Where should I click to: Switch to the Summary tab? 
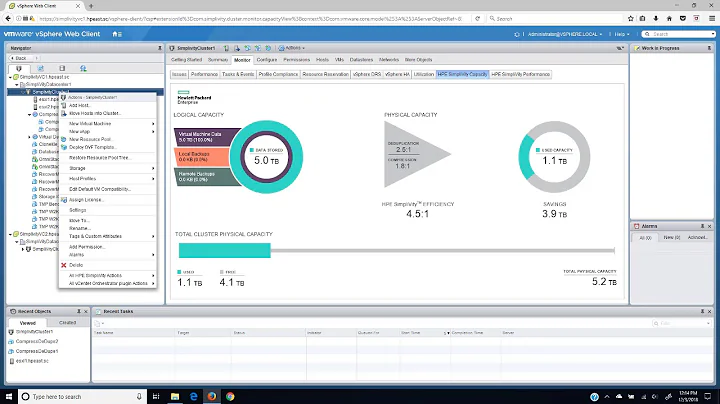[218, 60]
